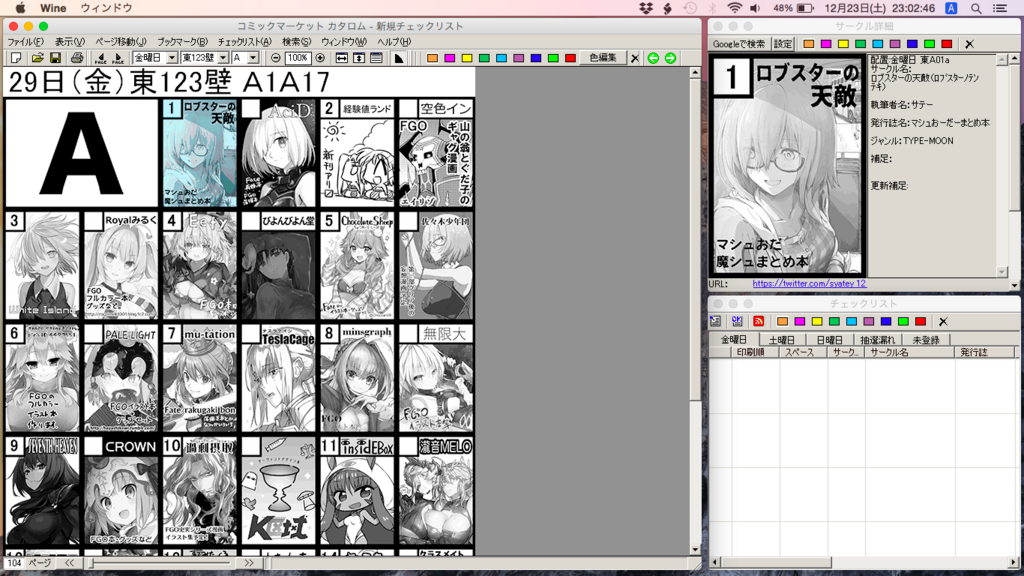Click the new checklist file icon
1024x576 pixels.
click(x=16, y=58)
